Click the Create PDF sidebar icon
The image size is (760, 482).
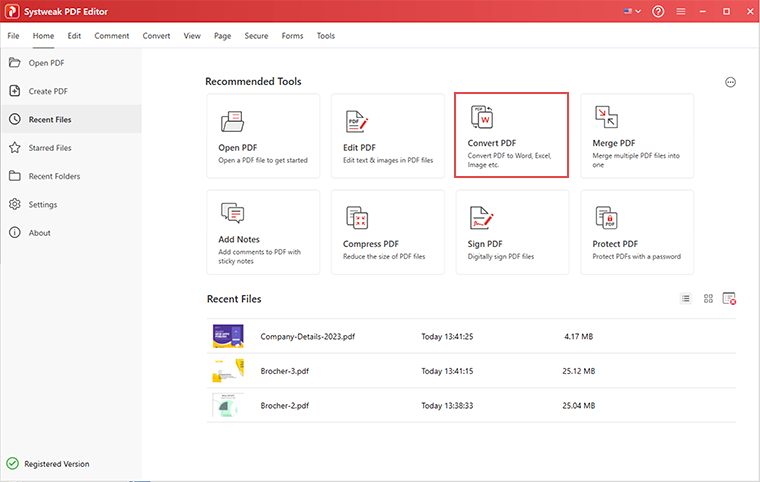(x=15, y=91)
